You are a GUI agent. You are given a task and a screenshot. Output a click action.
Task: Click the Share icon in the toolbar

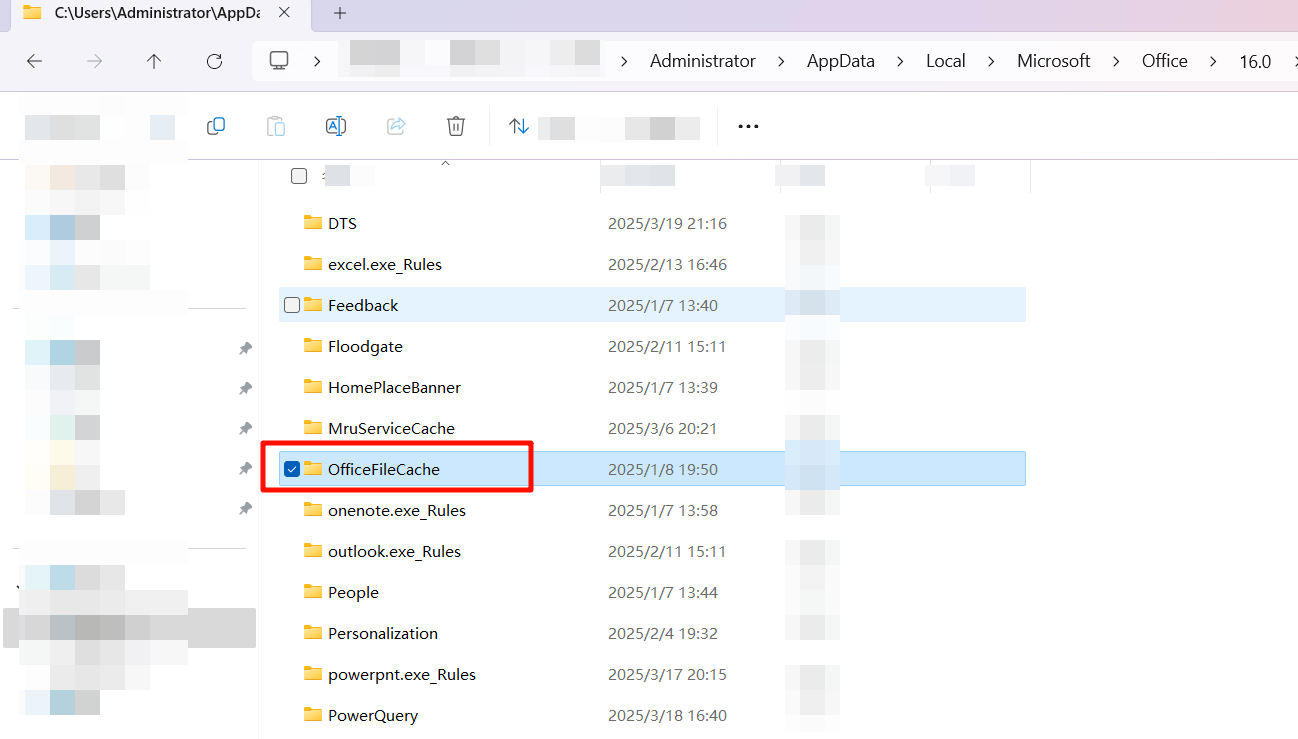pos(396,126)
